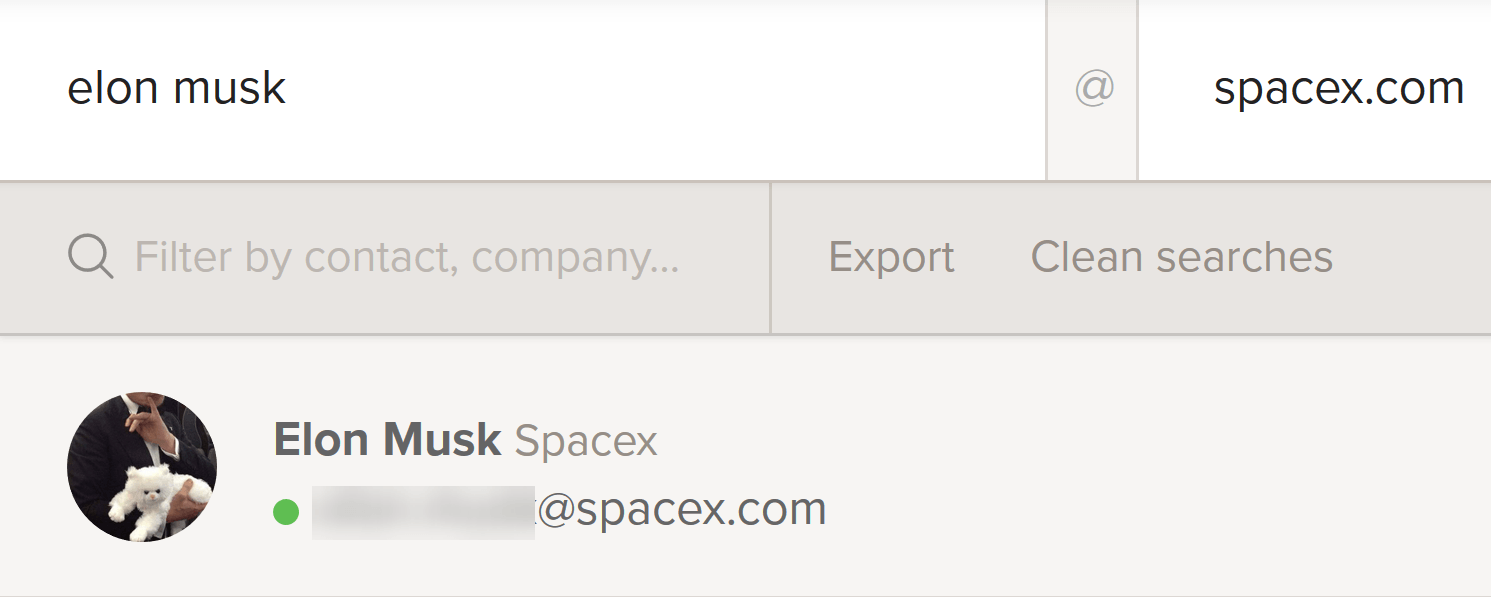
Task: Click the magnifier icon in the filter bar
Action: [90, 257]
